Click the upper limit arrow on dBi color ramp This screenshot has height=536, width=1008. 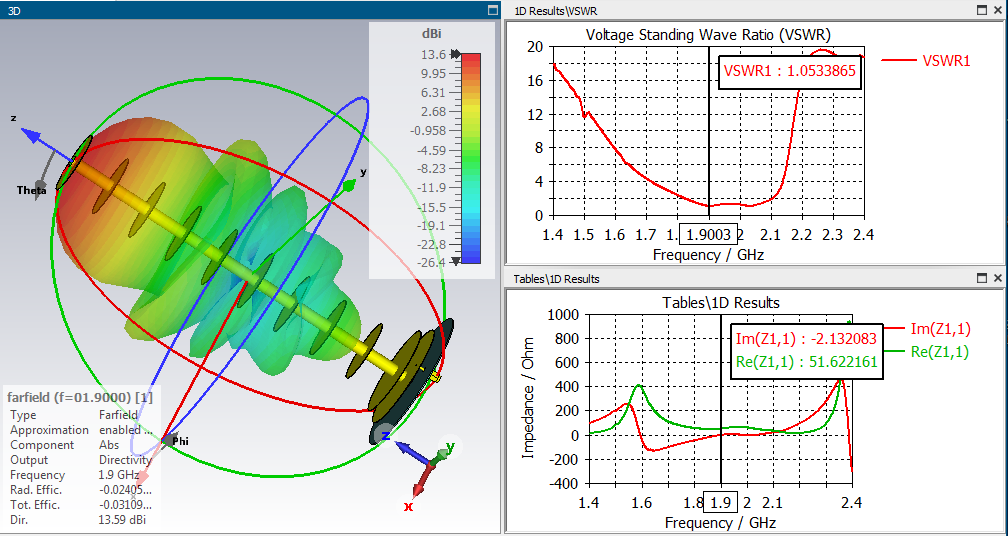coord(456,54)
